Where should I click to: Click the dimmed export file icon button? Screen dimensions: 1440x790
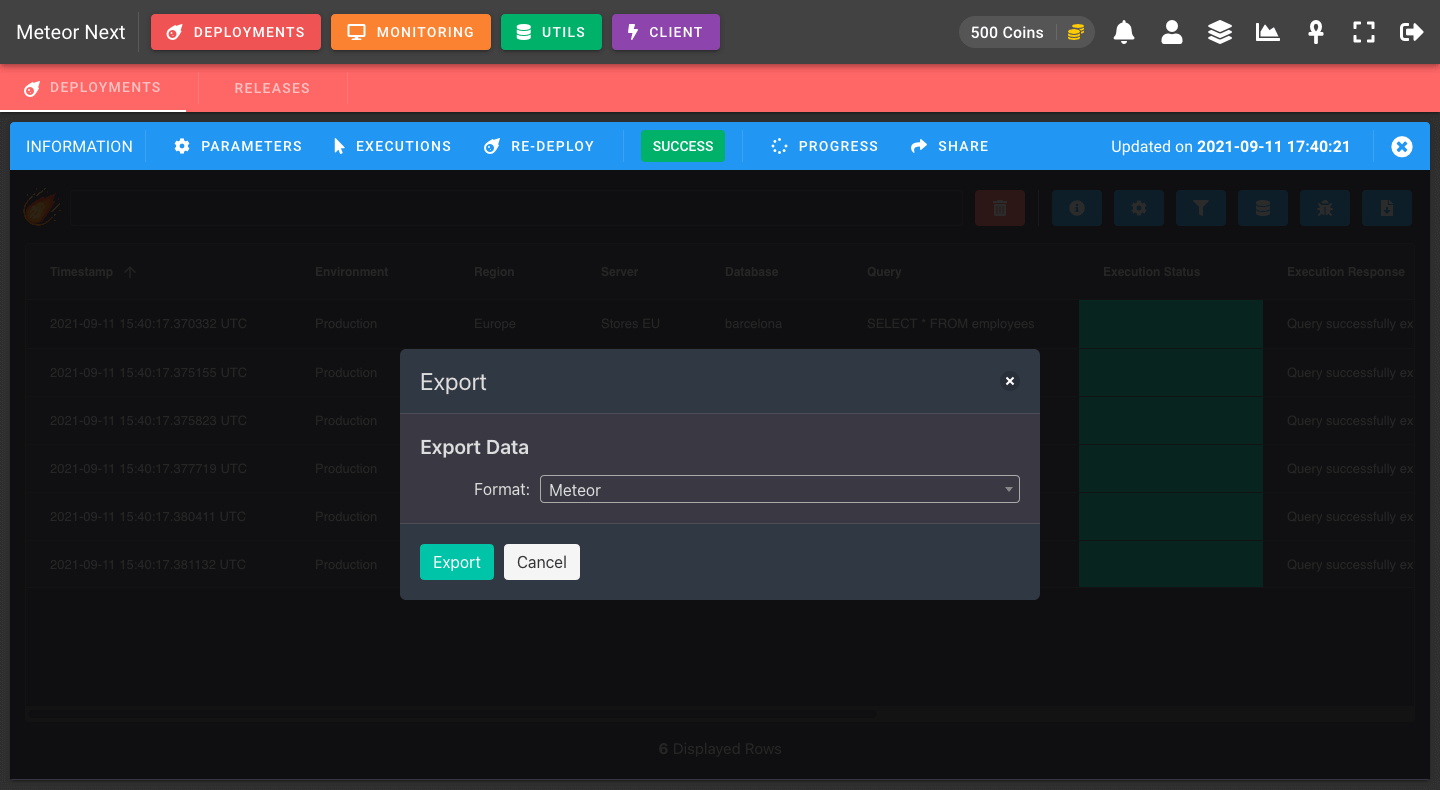pos(1387,208)
